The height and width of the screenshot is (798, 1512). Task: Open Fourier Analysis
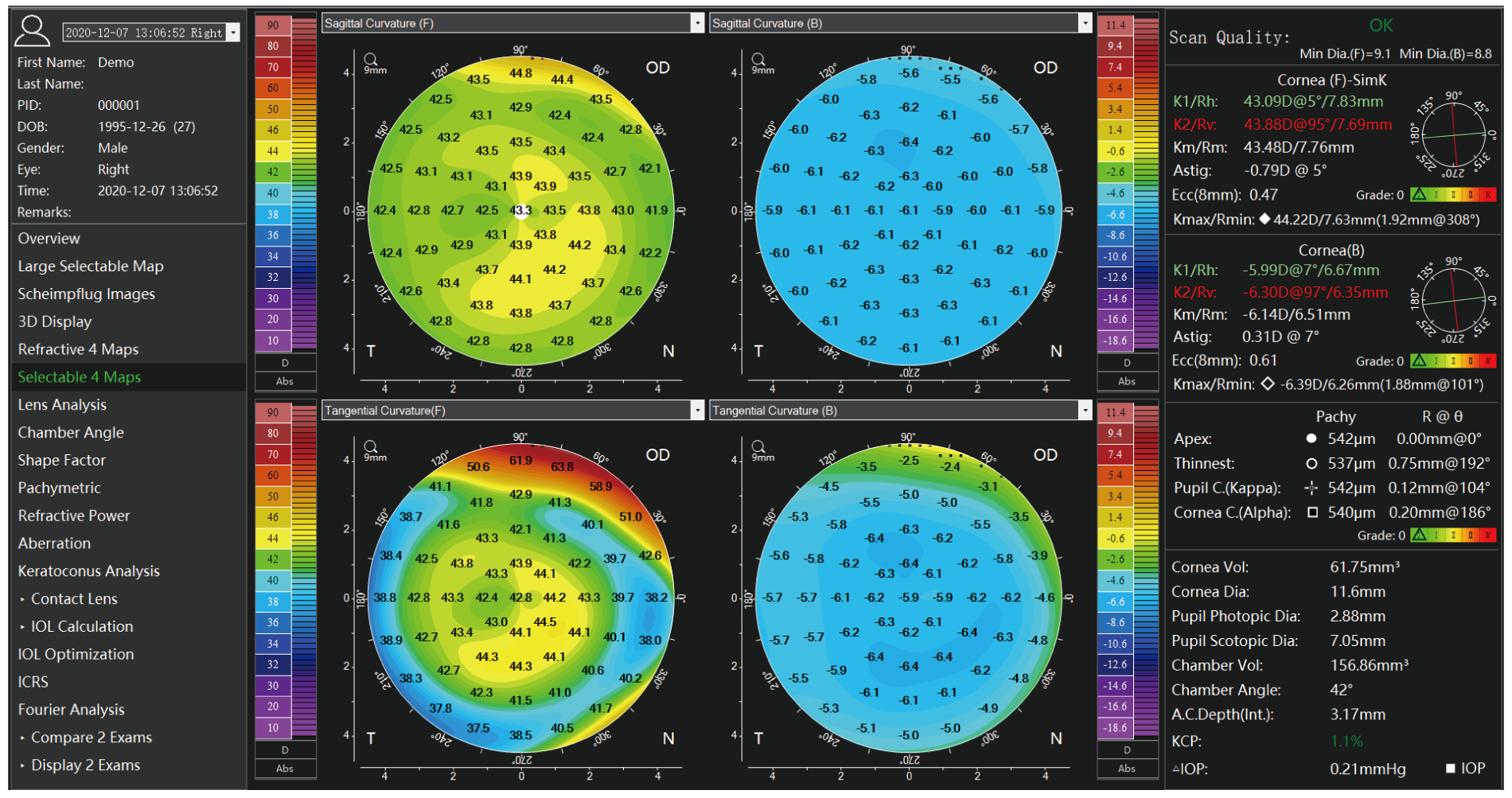[x=72, y=710]
